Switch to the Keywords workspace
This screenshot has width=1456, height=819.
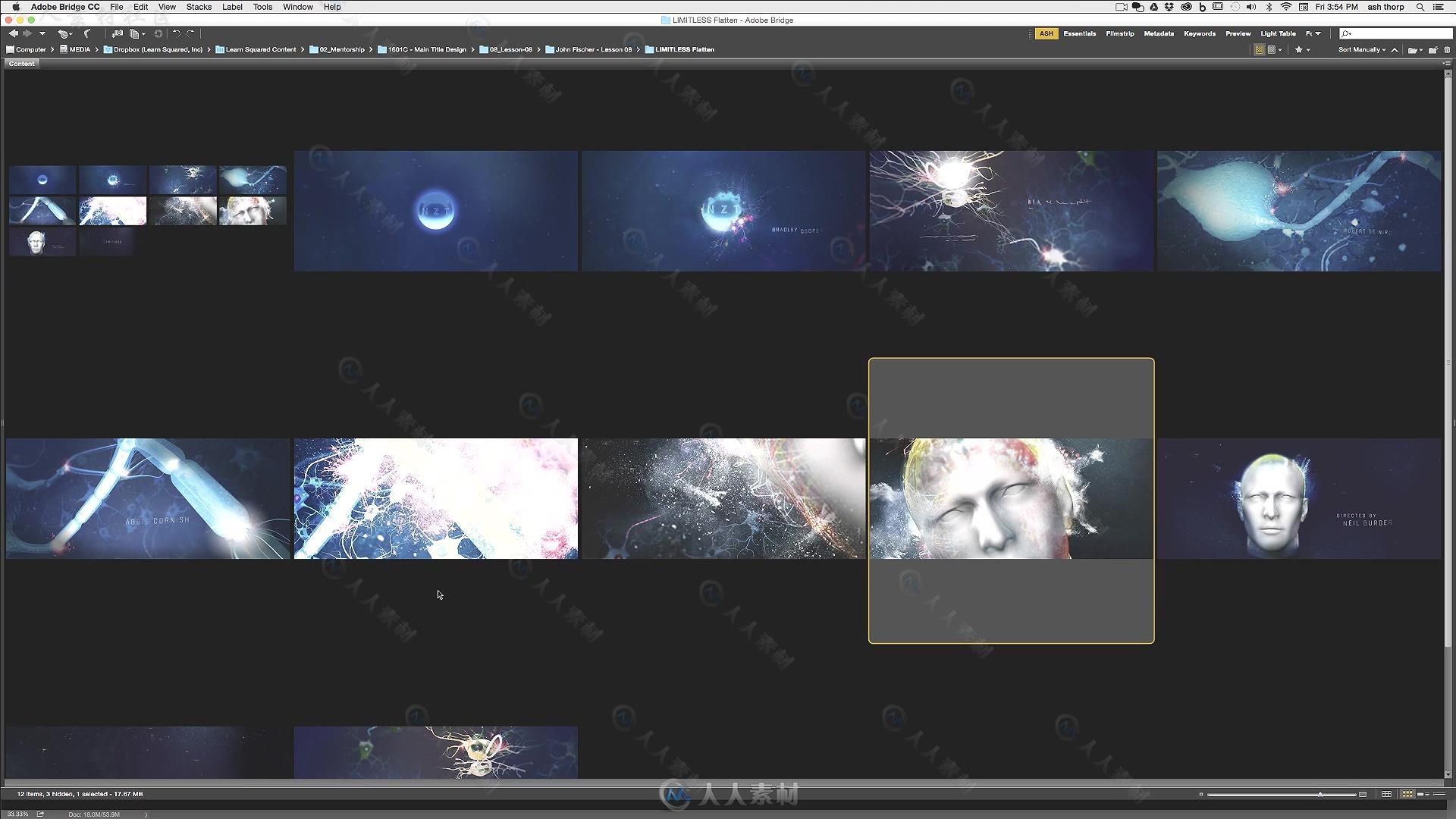[x=1200, y=33]
